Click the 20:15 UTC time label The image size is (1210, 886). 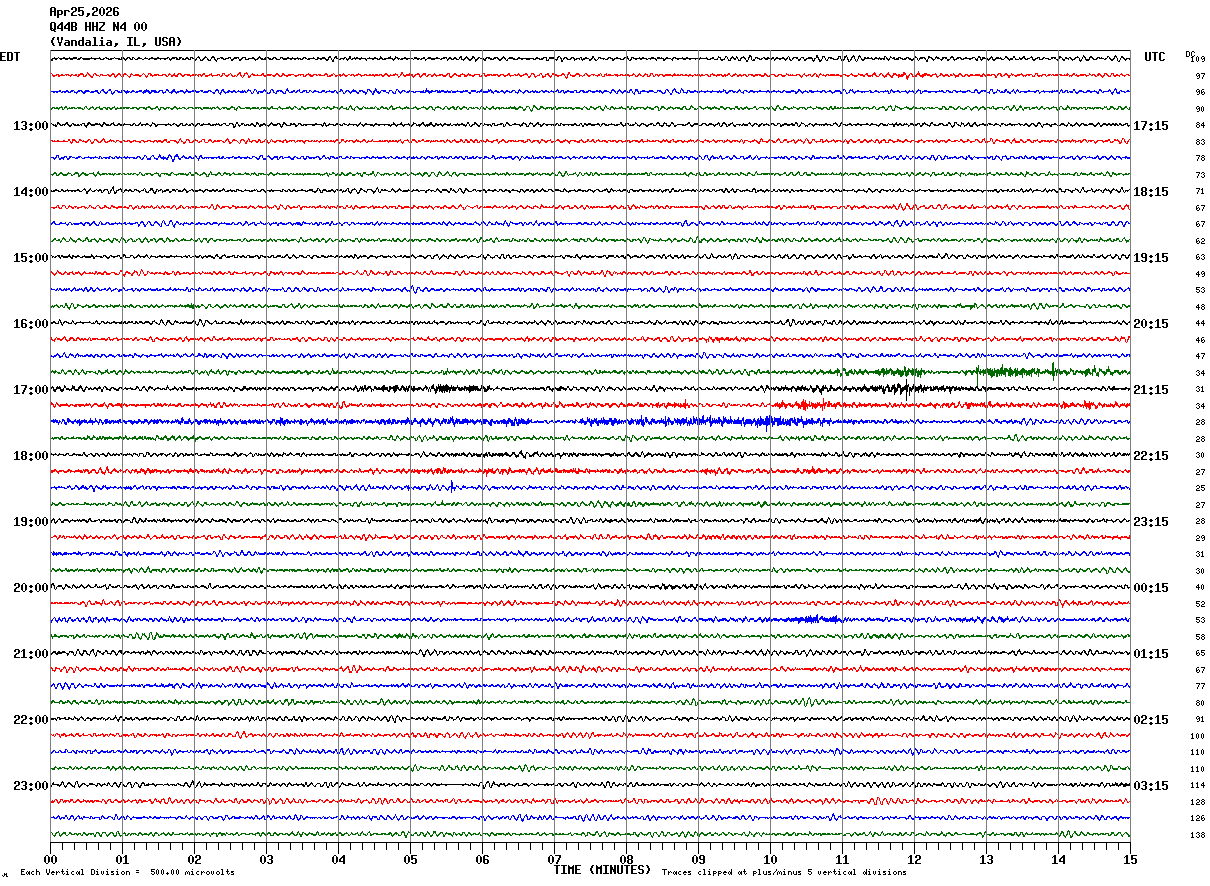1151,324
